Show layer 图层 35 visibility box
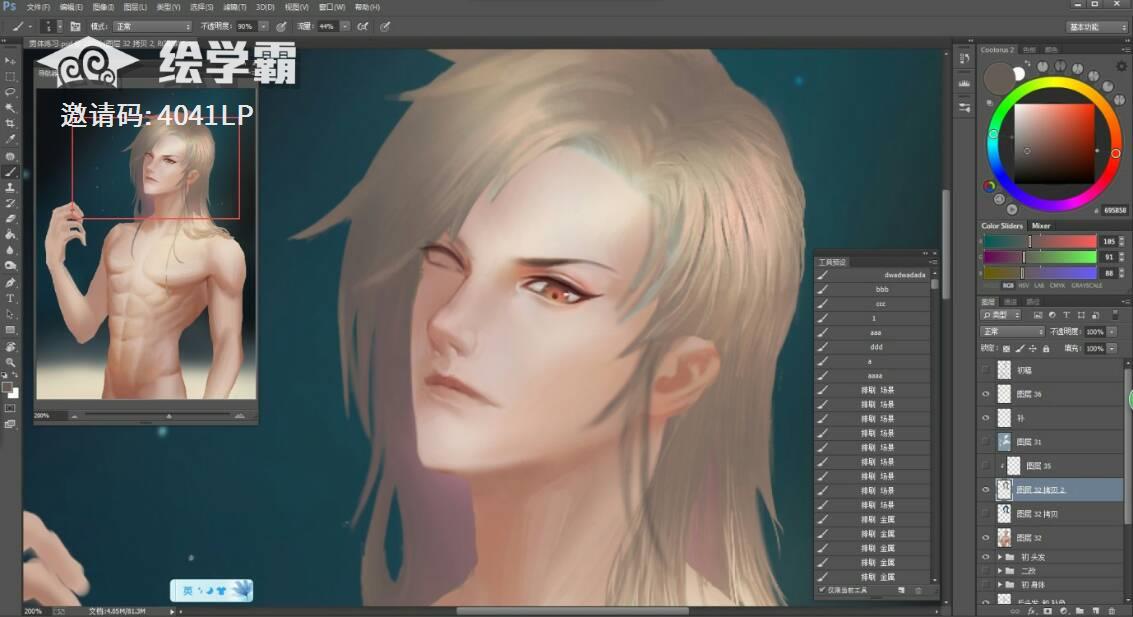 click(x=986, y=465)
